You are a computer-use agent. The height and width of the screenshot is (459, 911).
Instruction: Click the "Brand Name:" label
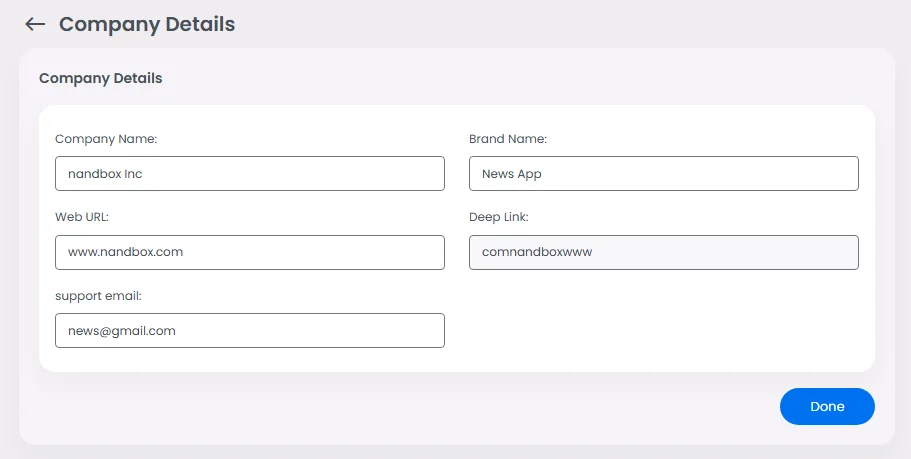click(x=508, y=139)
